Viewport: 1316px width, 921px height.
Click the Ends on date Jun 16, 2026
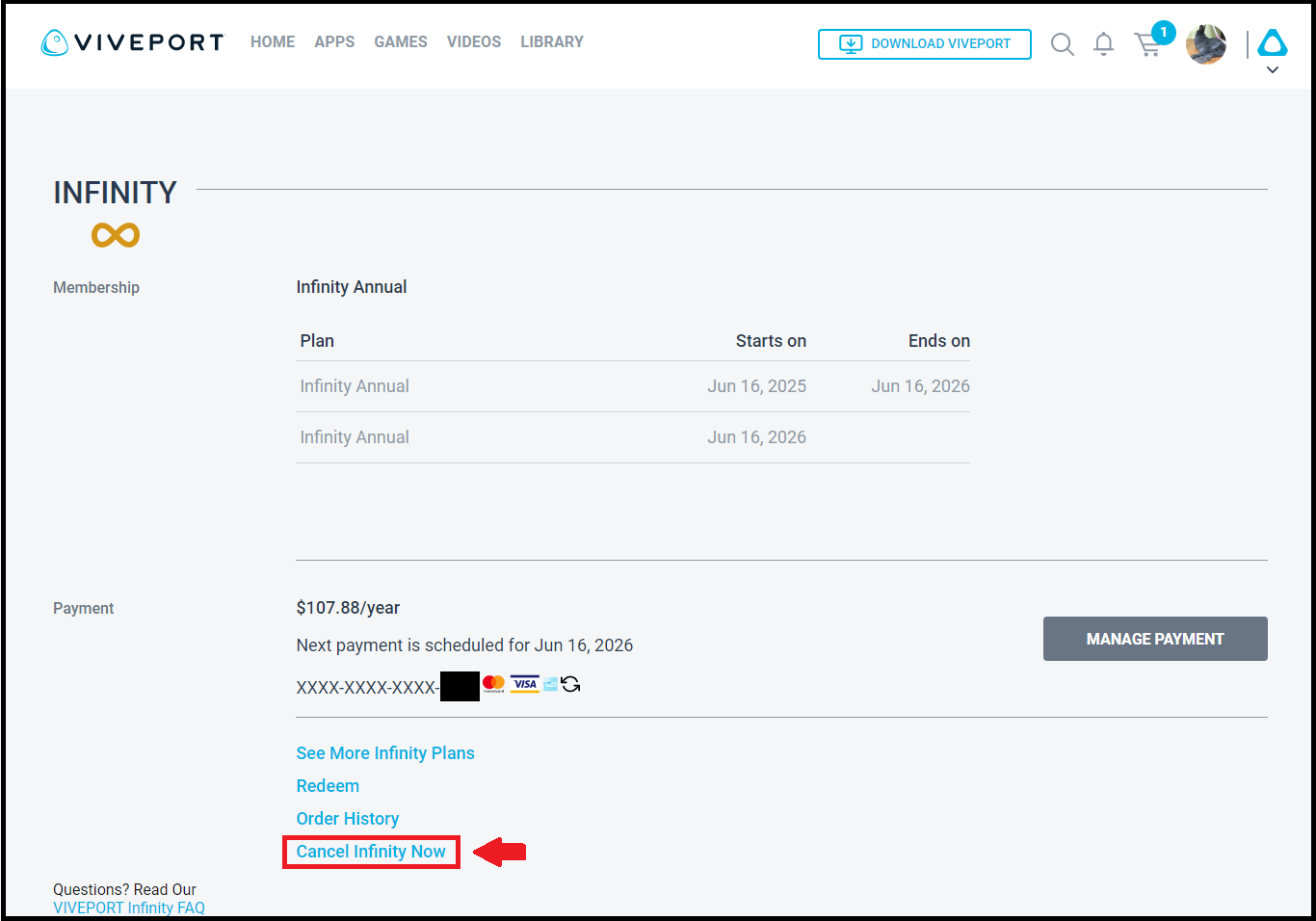[921, 386]
